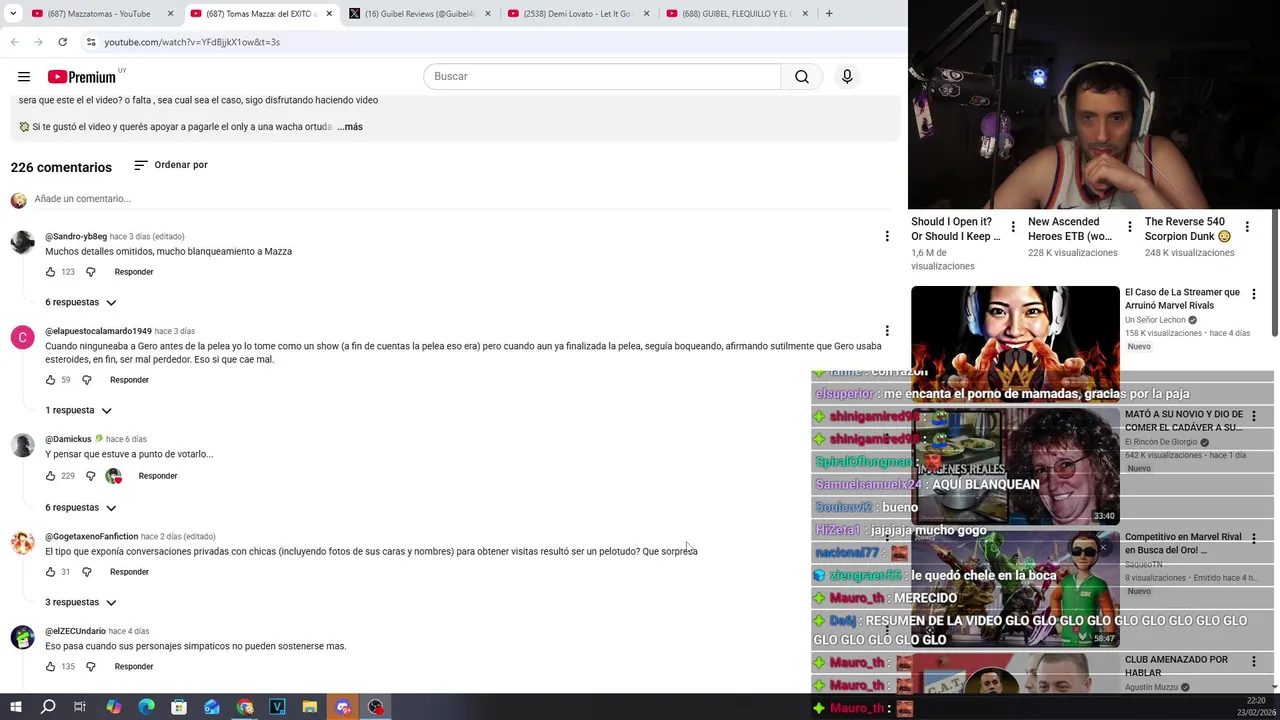Click creator heart icon on Damickus comment
The height and width of the screenshot is (720, 1280).
point(114,476)
